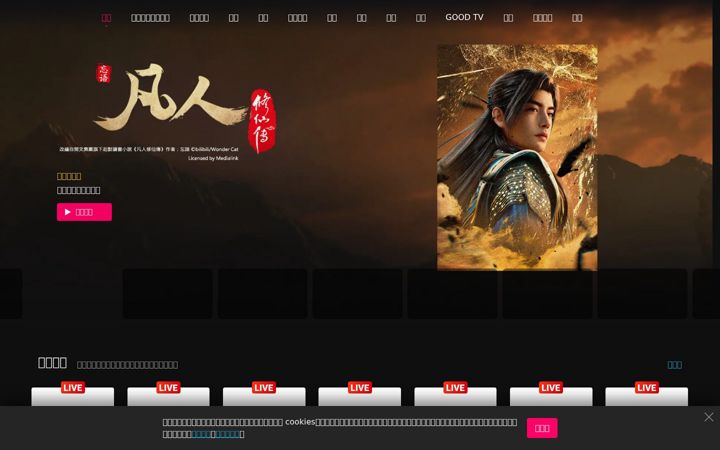Close the cookies notice with the X

709,417
